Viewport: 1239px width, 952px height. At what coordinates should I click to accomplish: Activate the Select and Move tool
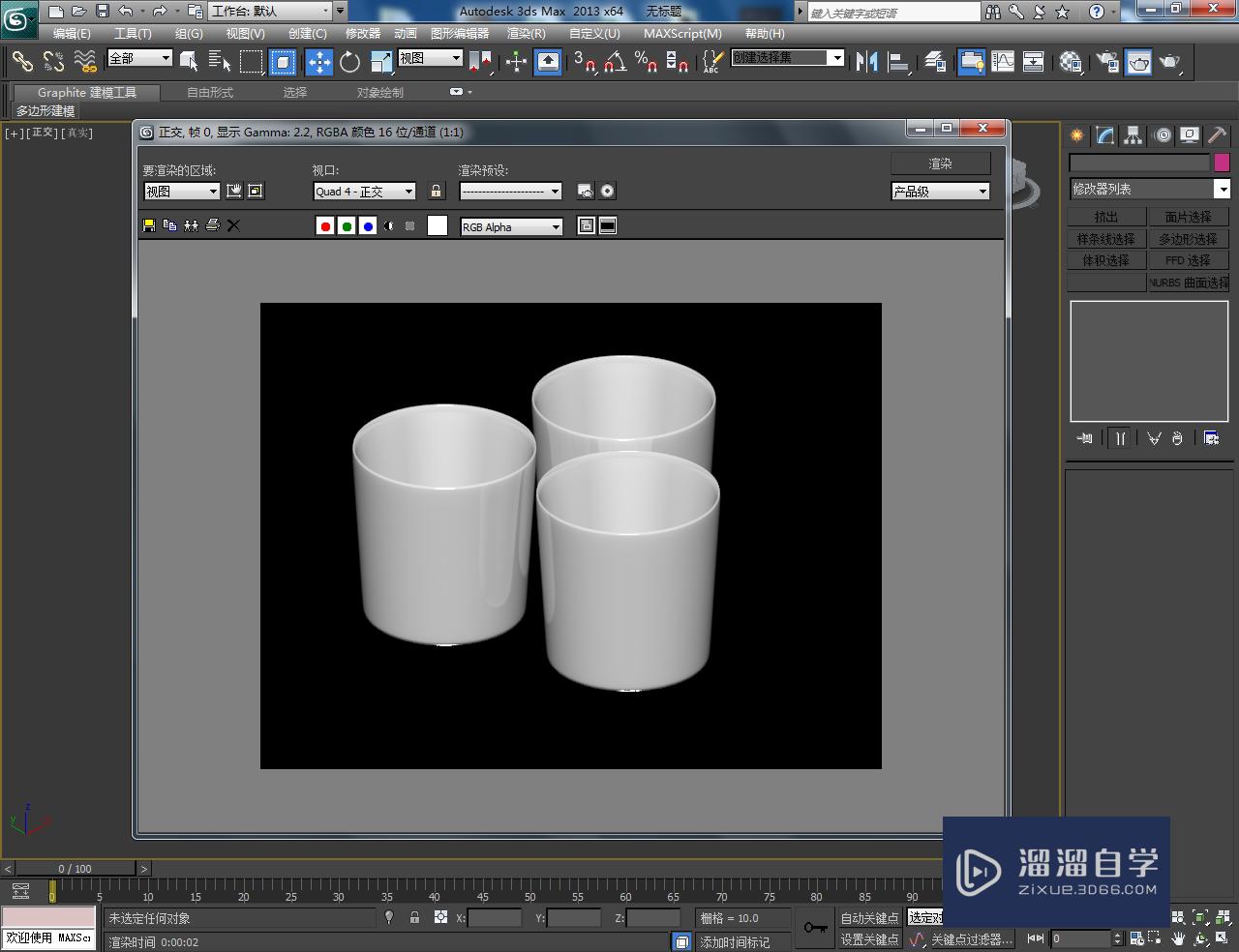tap(318, 62)
